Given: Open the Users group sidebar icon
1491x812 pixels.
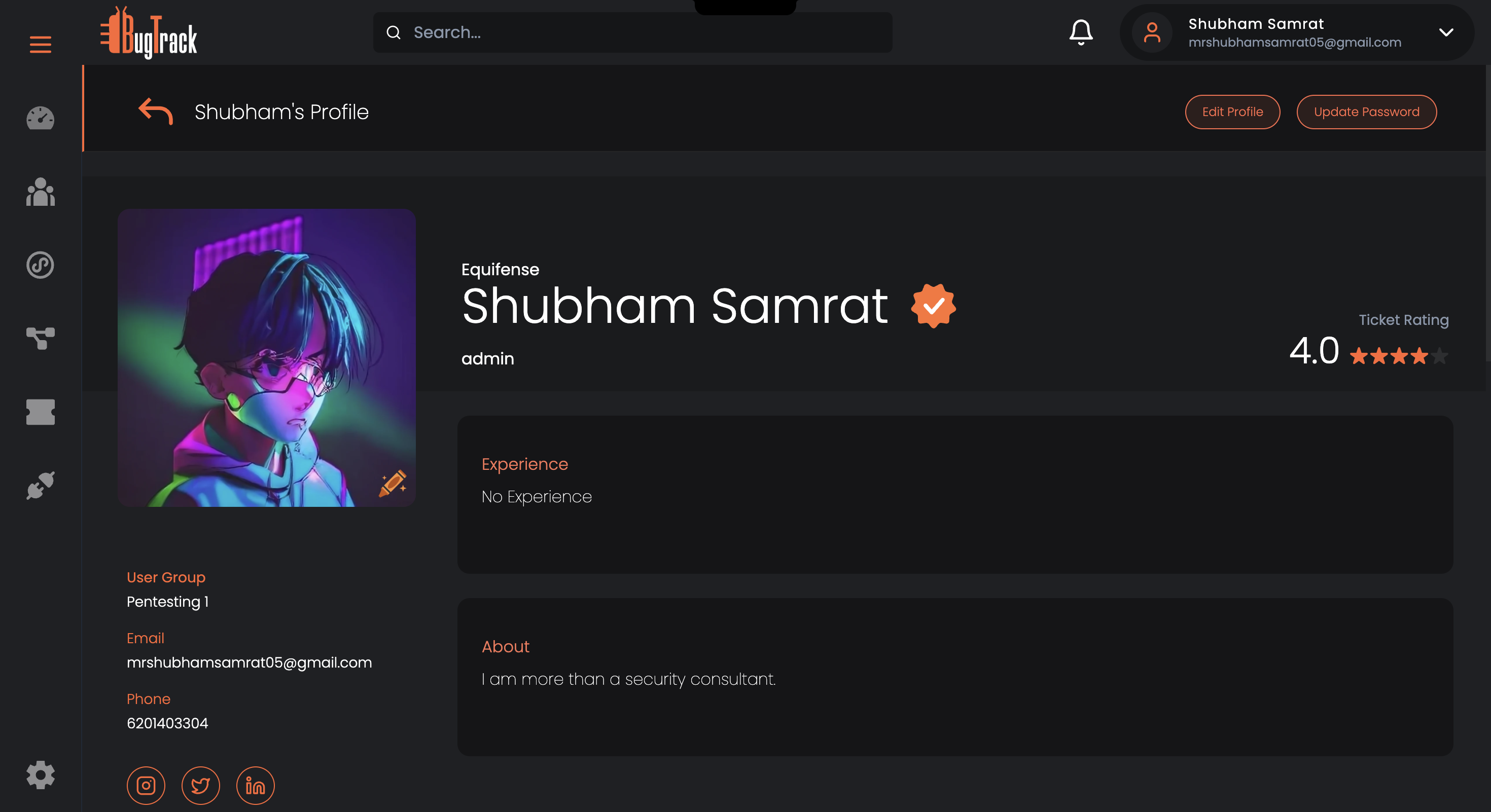Looking at the screenshot, I should point(41,192).
